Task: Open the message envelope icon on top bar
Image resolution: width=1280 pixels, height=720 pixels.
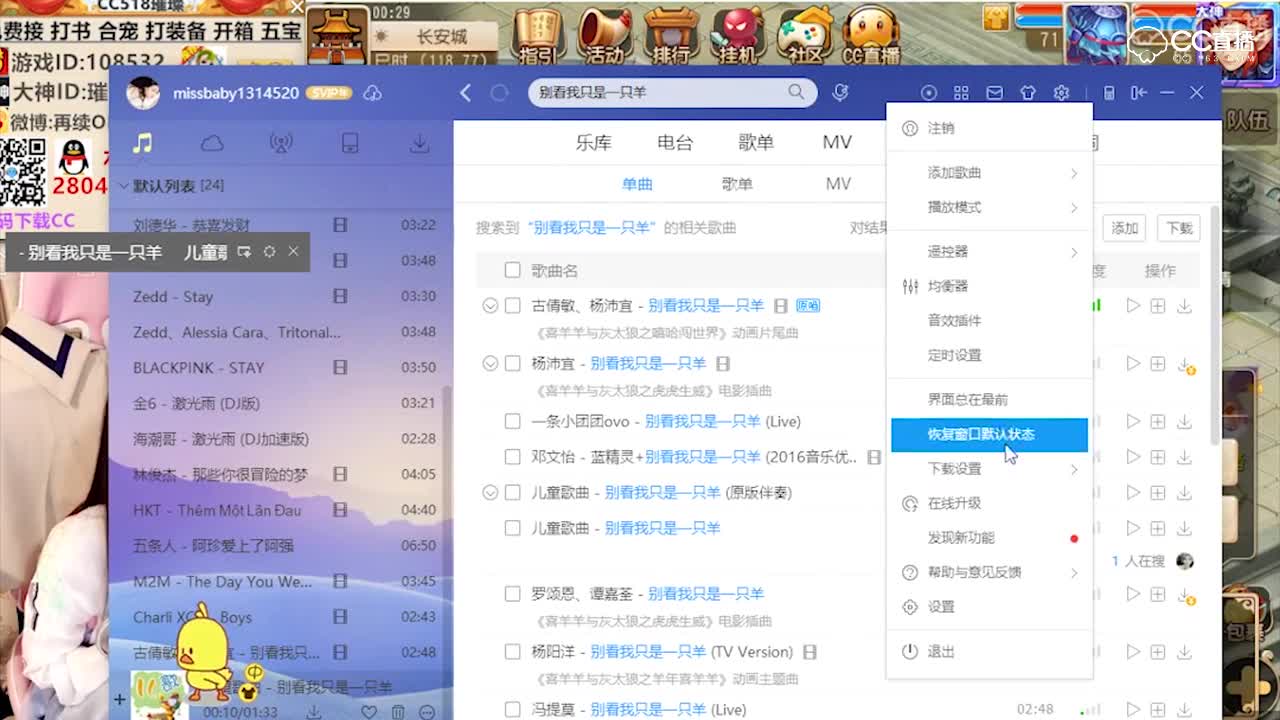Action: 994,92
